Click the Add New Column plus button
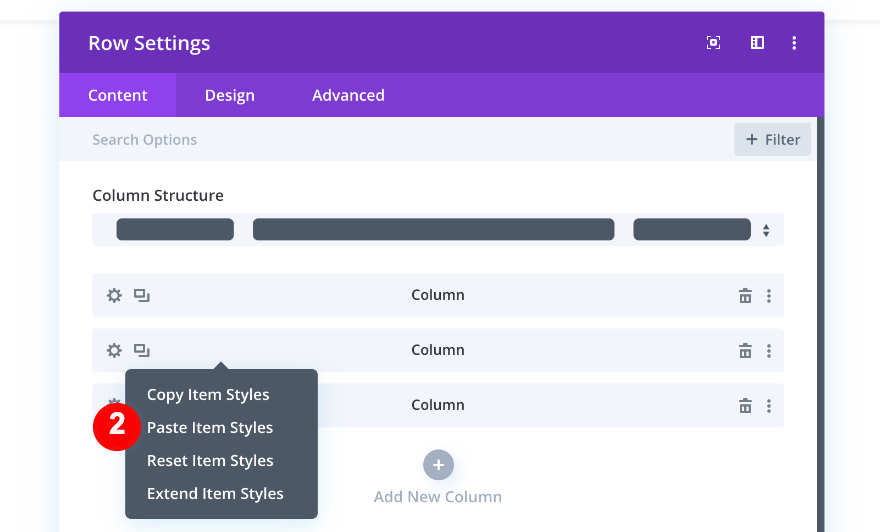Screen dimensions: 880x532 tap(438, 465)
